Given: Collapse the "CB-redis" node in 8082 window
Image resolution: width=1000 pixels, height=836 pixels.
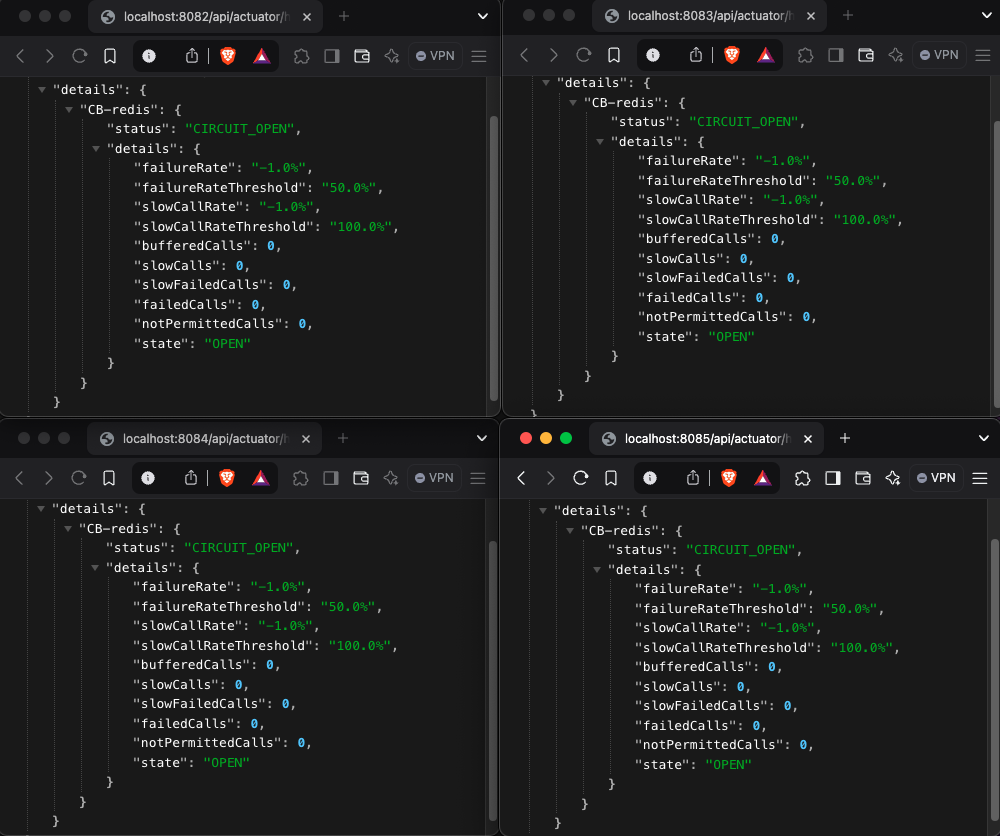Looking at the screenshot, I should pos(69,109).
